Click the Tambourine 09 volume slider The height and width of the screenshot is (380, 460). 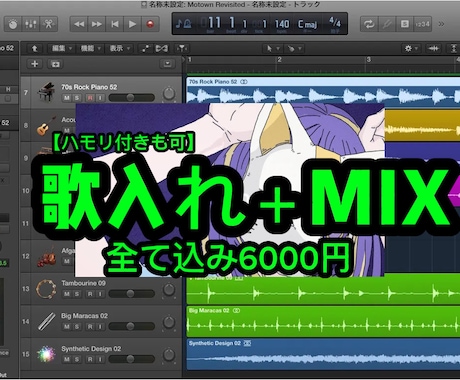(x=132, y=293)
